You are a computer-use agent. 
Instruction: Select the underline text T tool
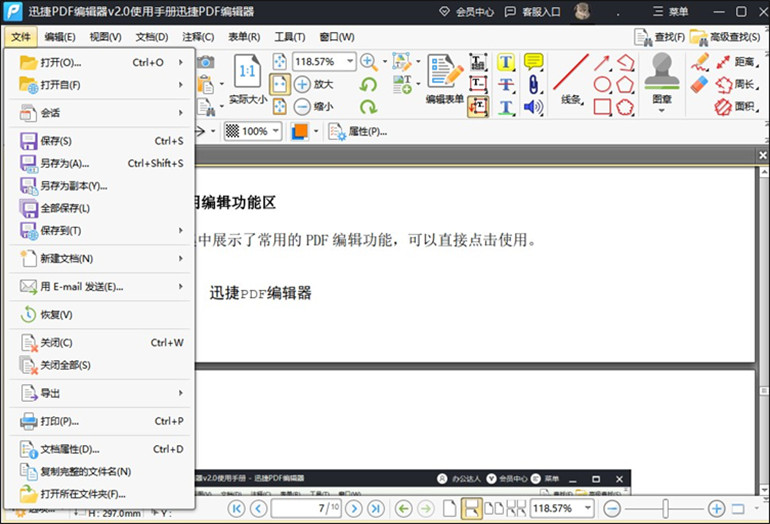pyautogui.click(x=506, y=107)
